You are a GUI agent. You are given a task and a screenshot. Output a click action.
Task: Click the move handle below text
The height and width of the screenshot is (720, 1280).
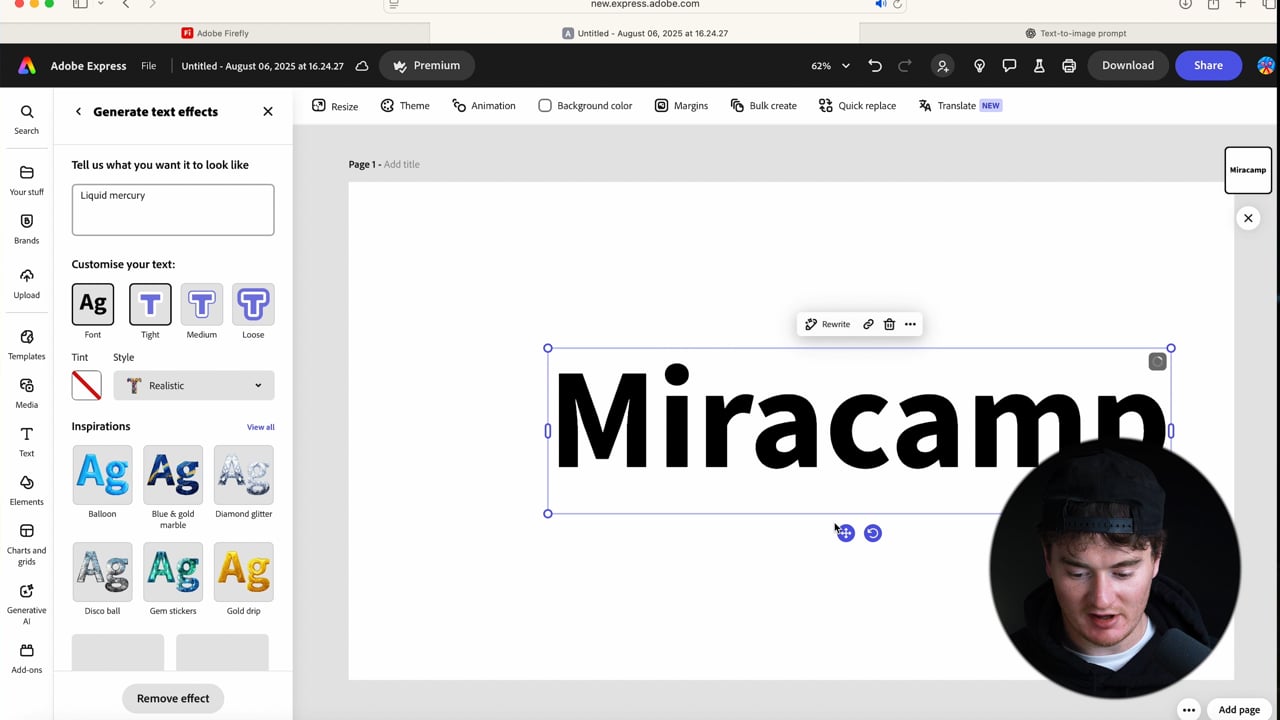click(846, 533)
